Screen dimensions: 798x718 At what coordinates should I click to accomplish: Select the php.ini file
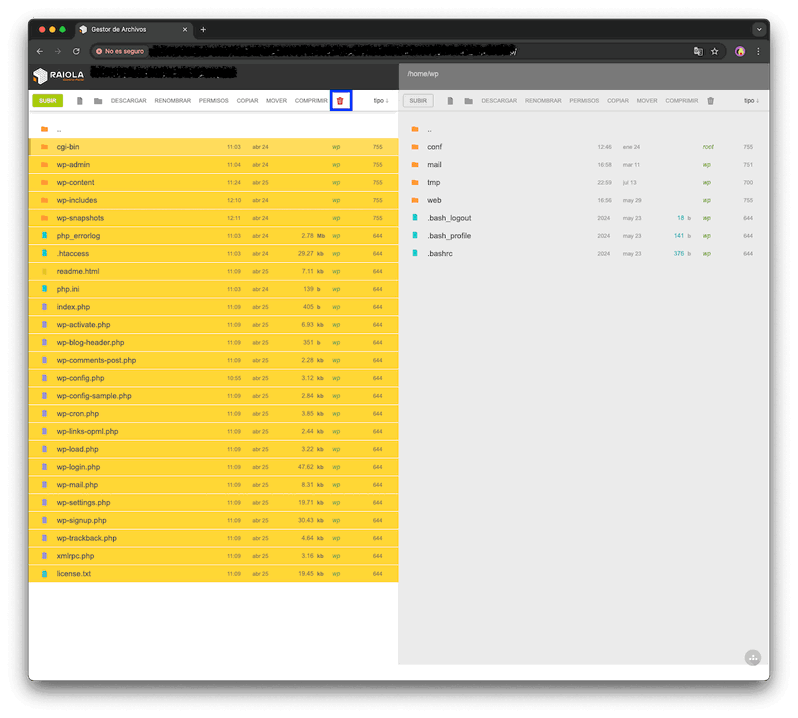click(213, 289)
